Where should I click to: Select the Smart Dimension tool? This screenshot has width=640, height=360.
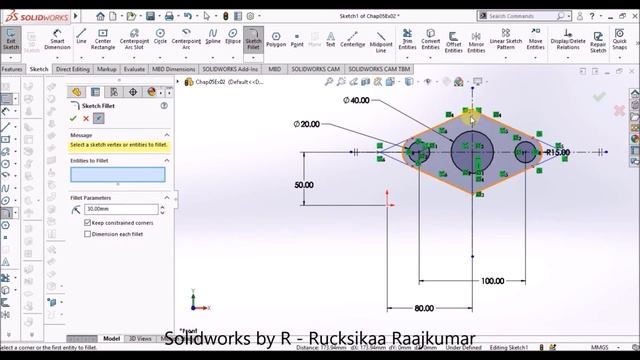point(57,40)
